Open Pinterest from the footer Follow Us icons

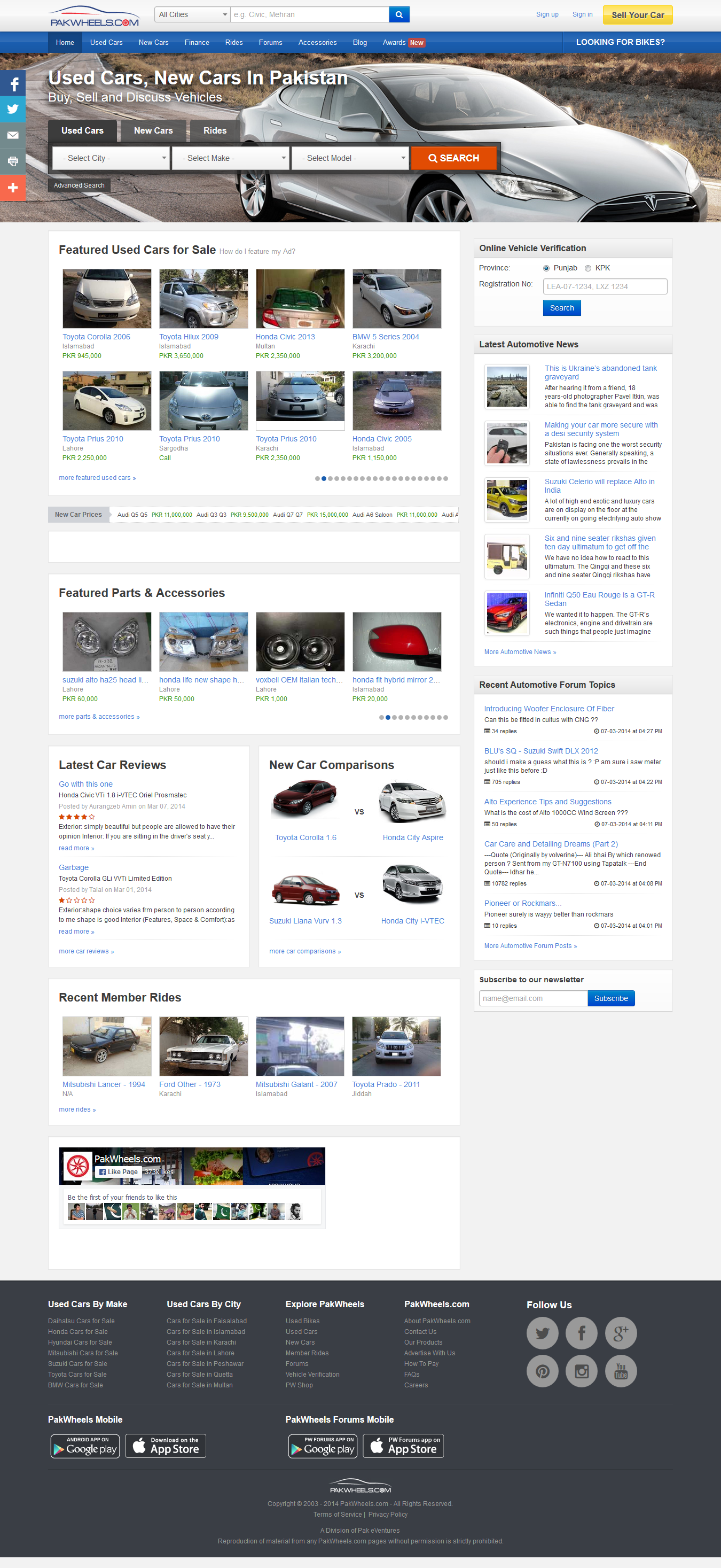click(x=542, y=1371)
